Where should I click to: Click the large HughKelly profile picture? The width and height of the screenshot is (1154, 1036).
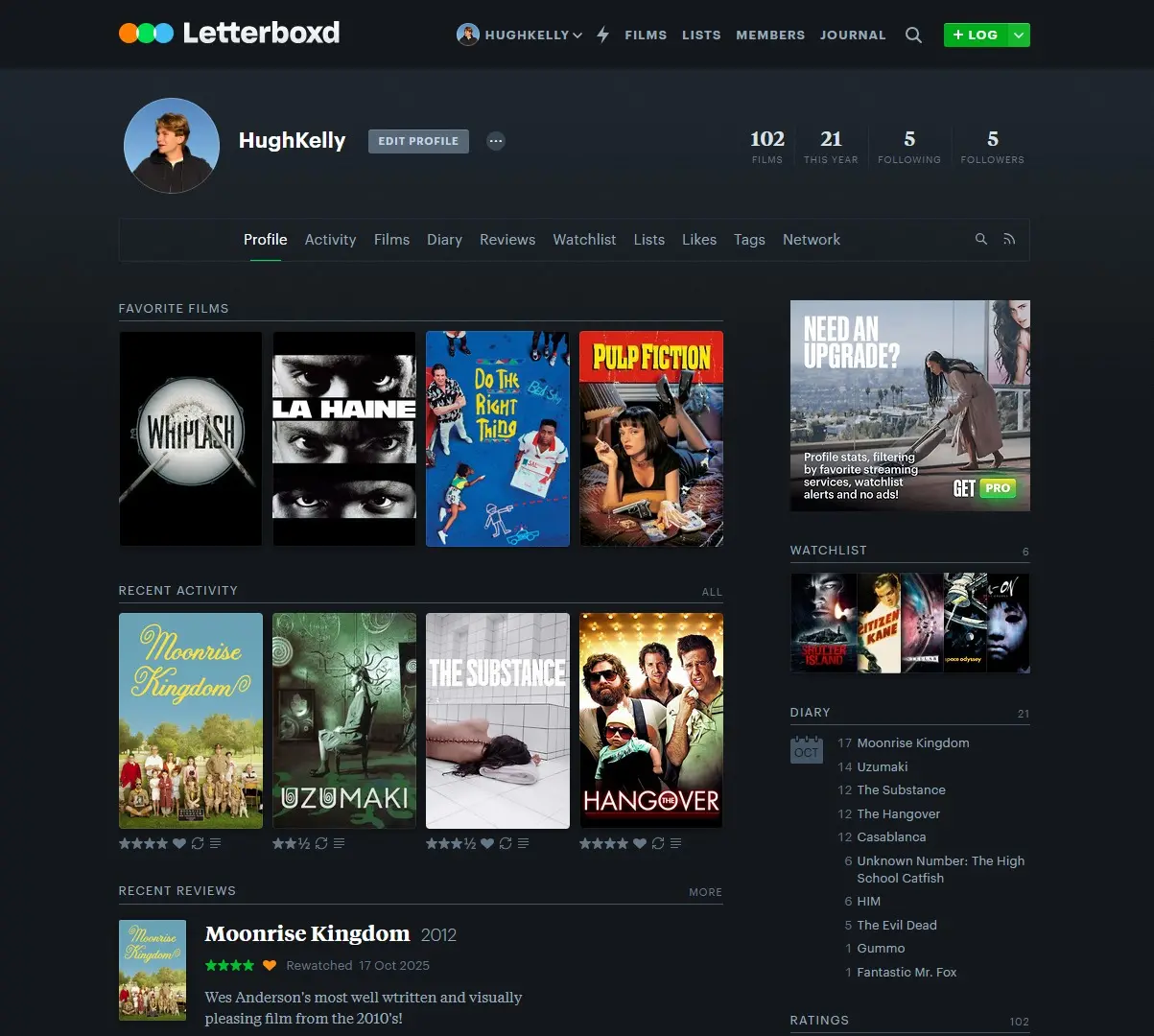click(x=172, y=146)
